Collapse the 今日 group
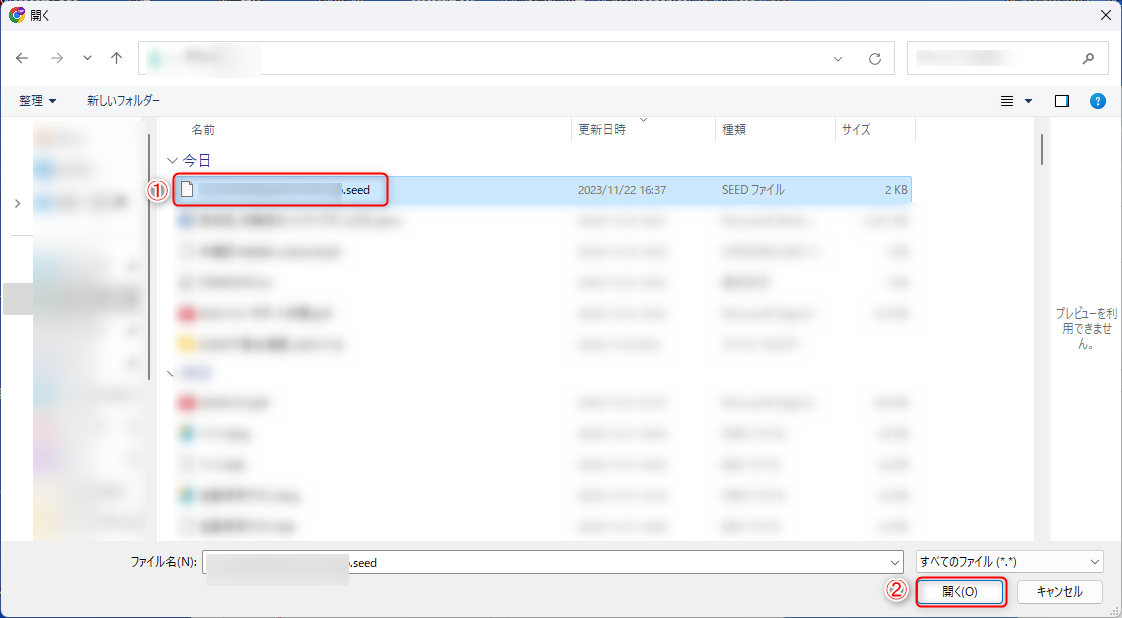This screenshot has height=618, width=1122. tap(171, 160)
